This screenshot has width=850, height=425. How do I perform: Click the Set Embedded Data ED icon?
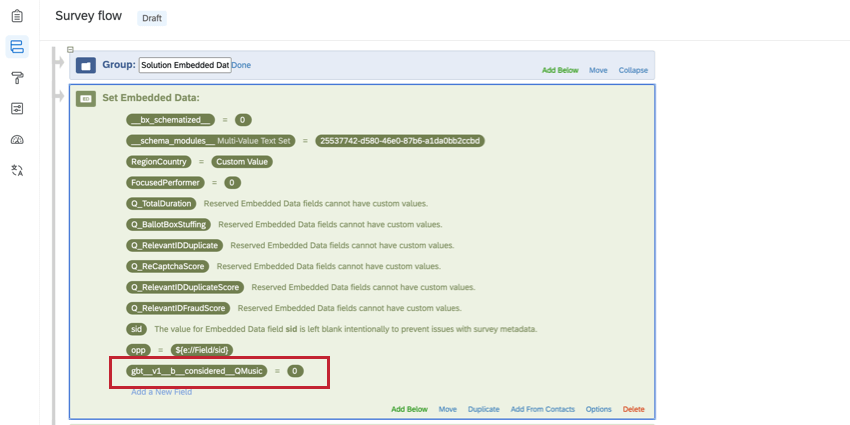tap(86, 99)
